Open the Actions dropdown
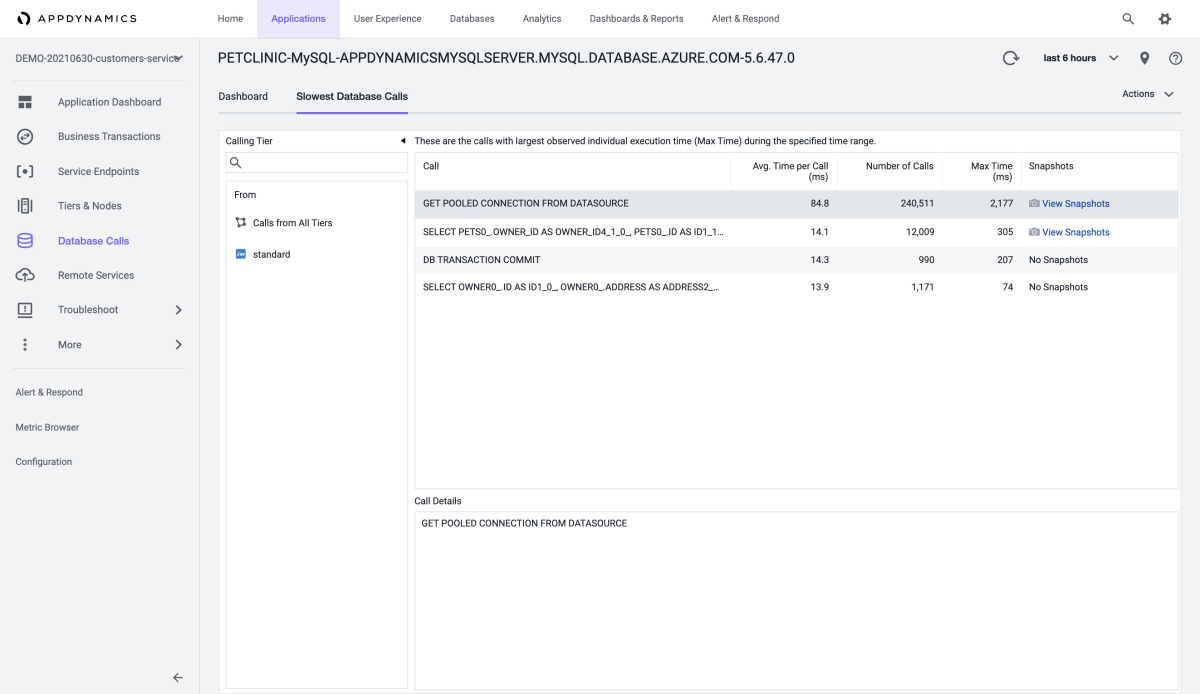The height and width of the screenshot is (694, 1200). tap(1147, 94)
